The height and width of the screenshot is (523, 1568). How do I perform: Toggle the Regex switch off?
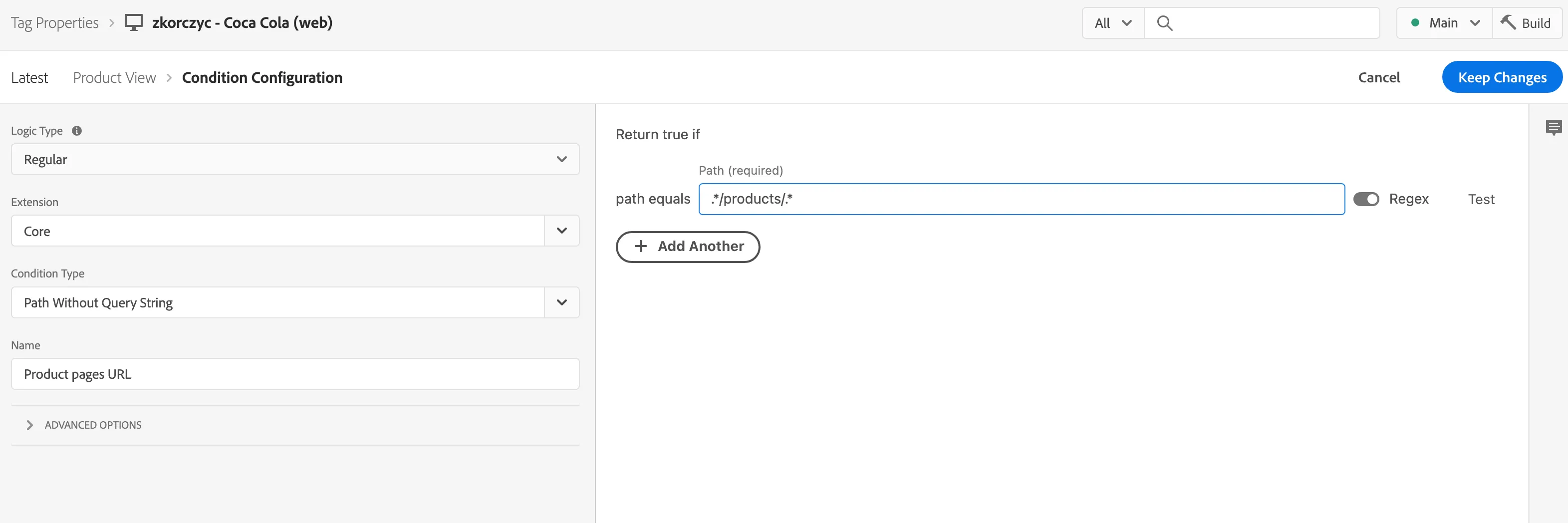click(x=1366, y=199)
